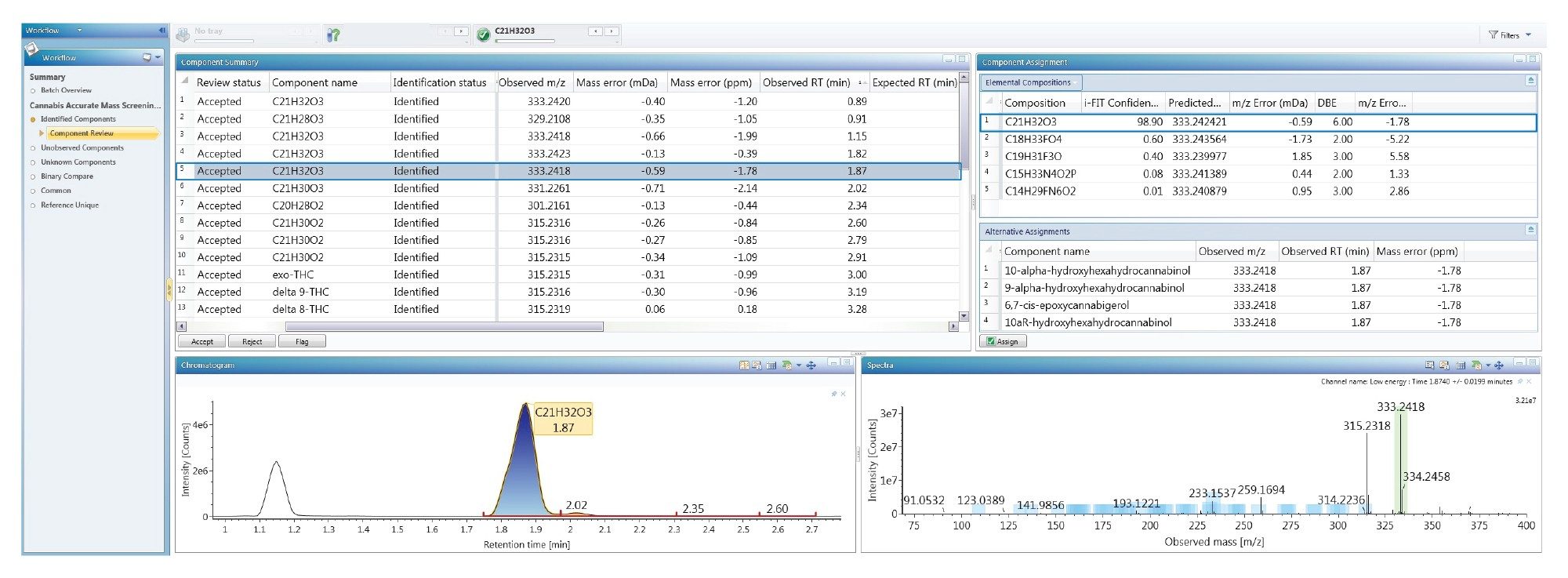Select Unknown Components workflow step
Screen dimensions: 1568x578
(x=78, y=162)
